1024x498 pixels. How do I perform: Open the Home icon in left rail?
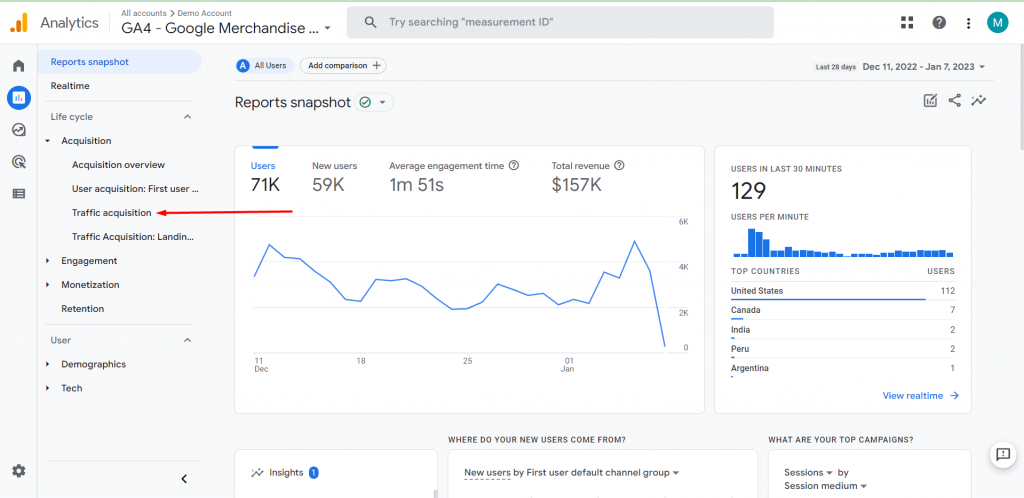pos(19,66)
